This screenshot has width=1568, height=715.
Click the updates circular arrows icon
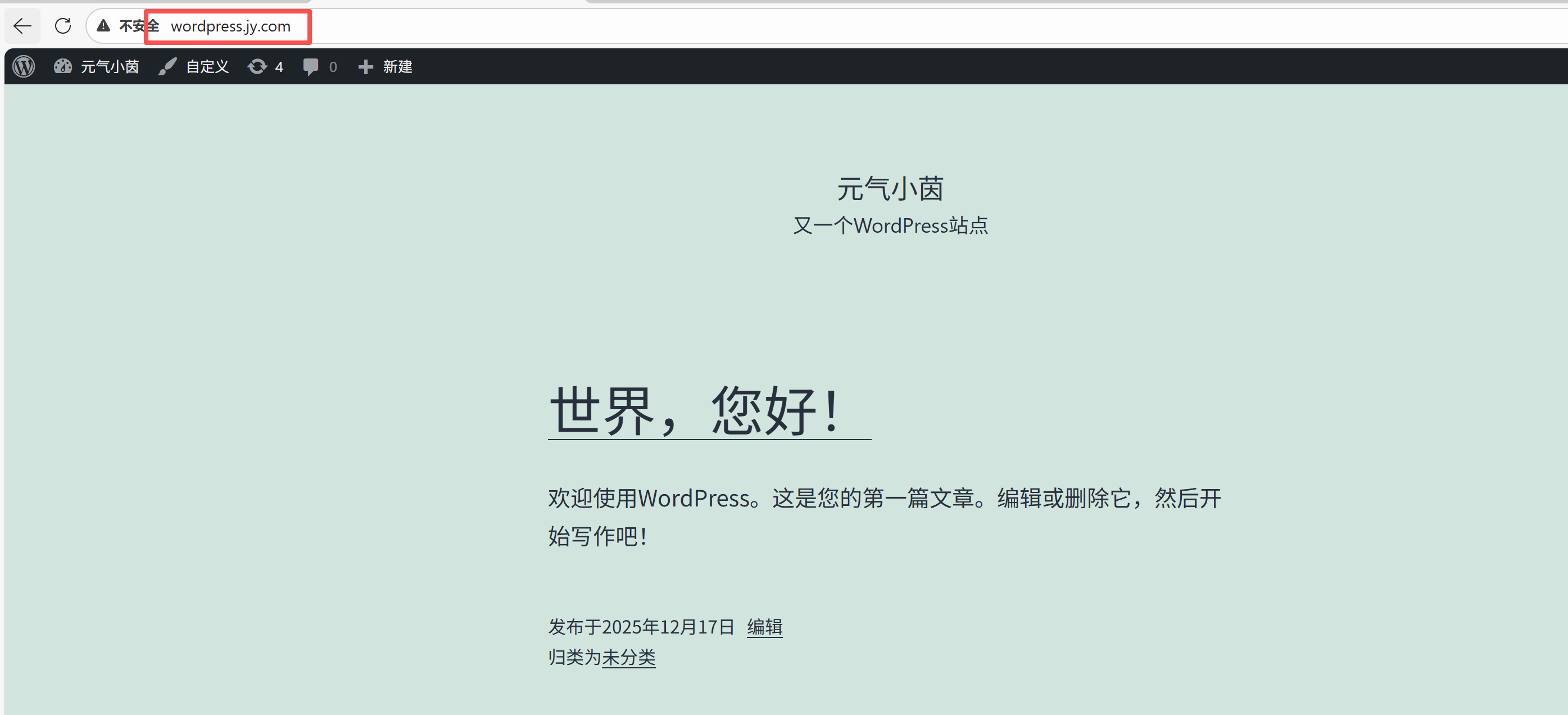257,66
